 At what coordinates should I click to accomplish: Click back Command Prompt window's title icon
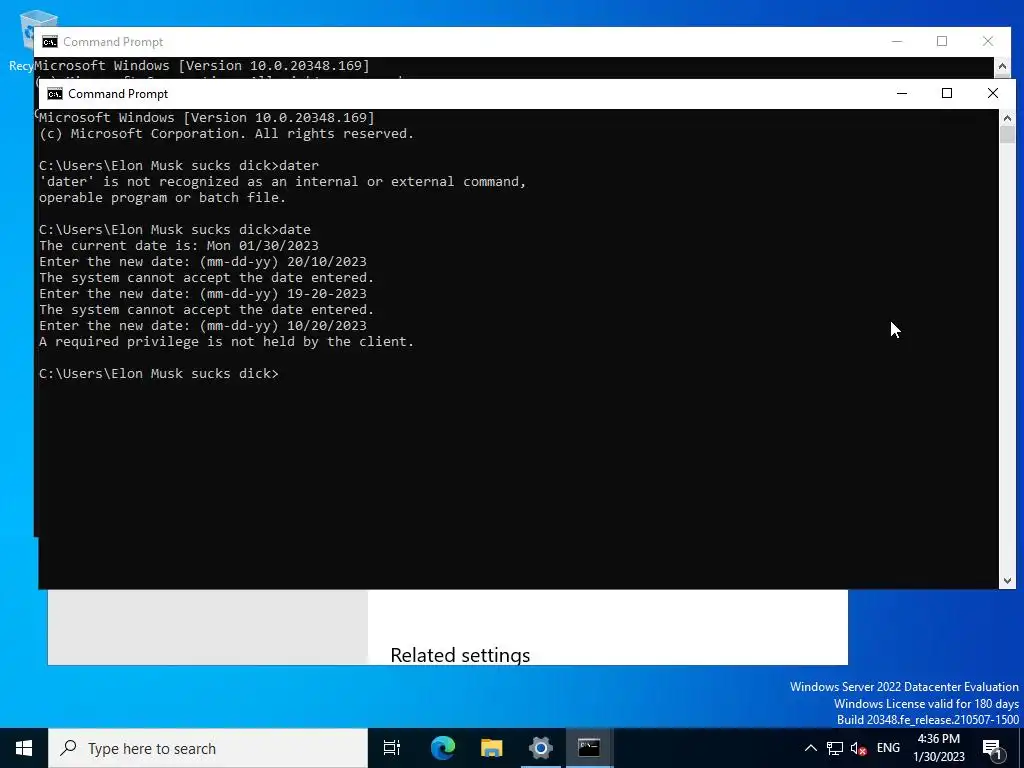click(x=50, y=42)
